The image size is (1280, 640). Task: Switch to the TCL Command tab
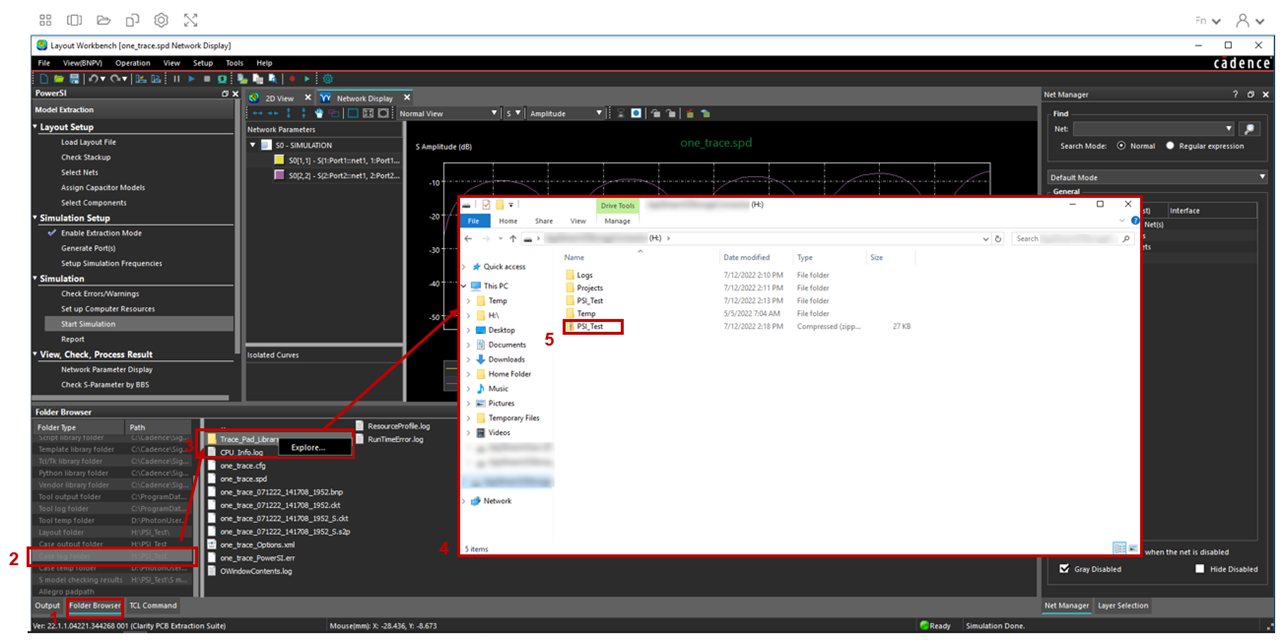[153, 605]
